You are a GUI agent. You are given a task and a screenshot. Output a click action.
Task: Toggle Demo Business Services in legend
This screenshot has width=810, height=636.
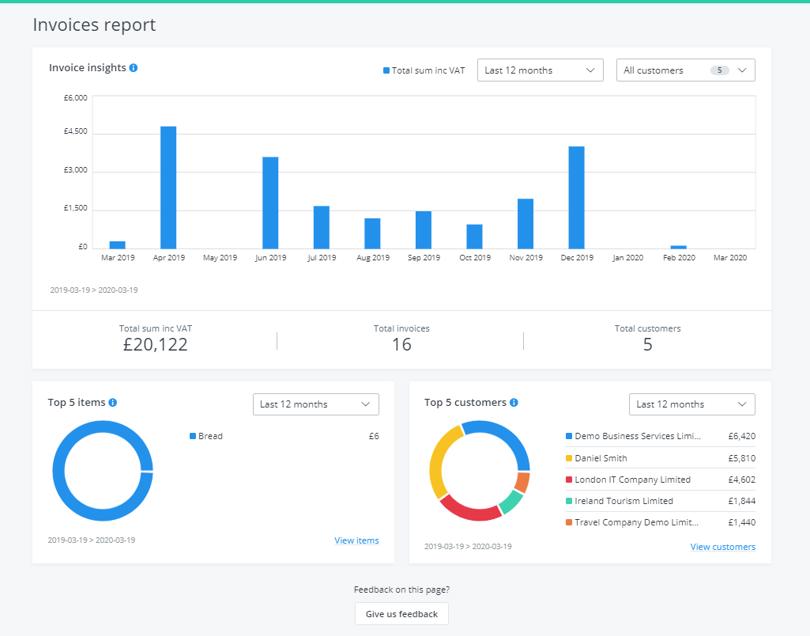(x=570, y=435)
